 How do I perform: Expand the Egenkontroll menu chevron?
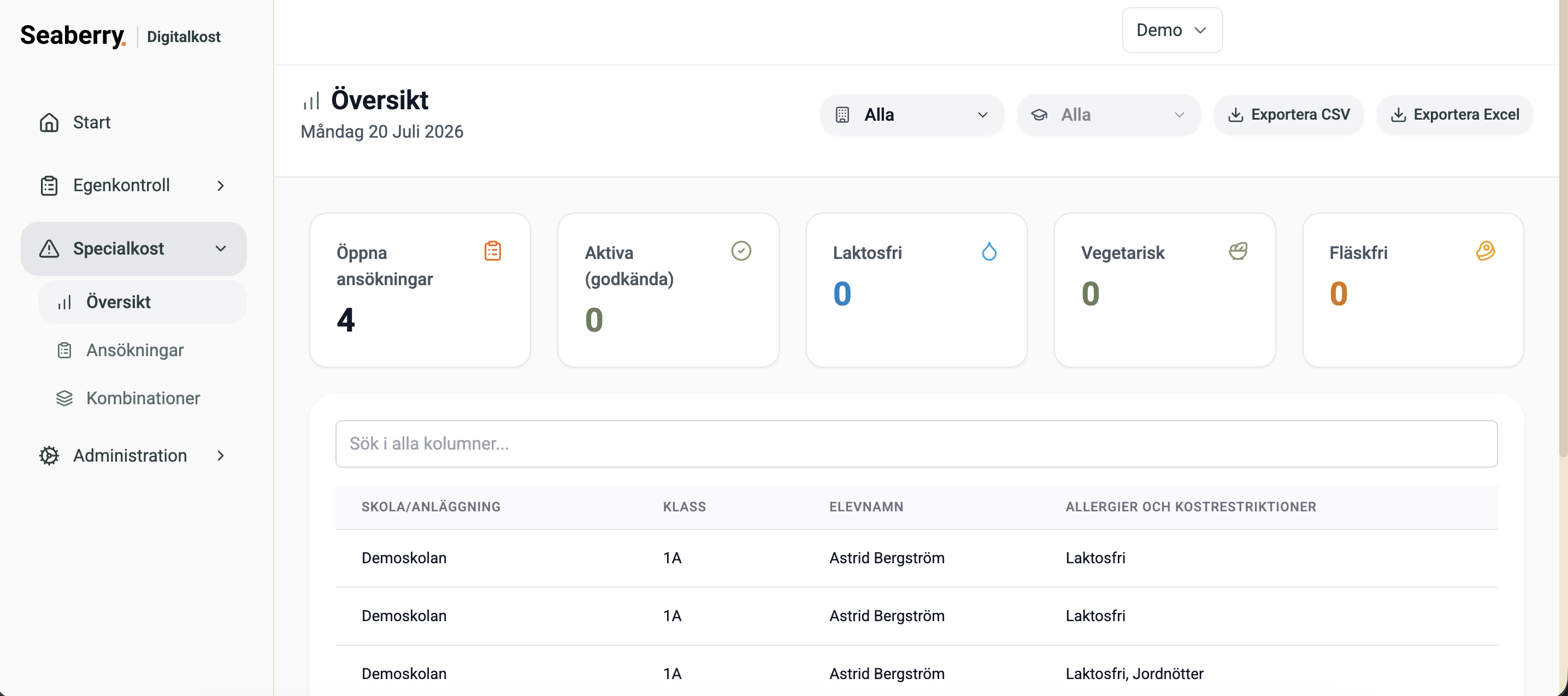221,185
